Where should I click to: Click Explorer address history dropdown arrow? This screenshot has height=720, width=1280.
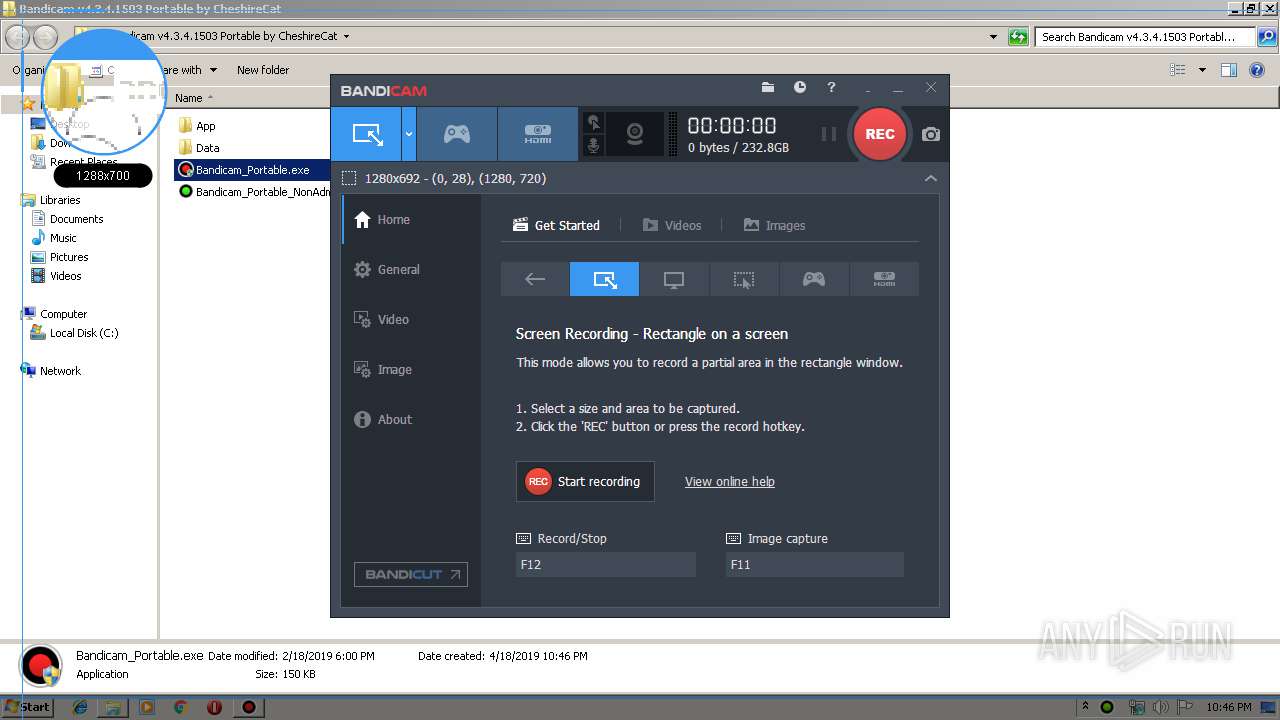tap(993, 37)
